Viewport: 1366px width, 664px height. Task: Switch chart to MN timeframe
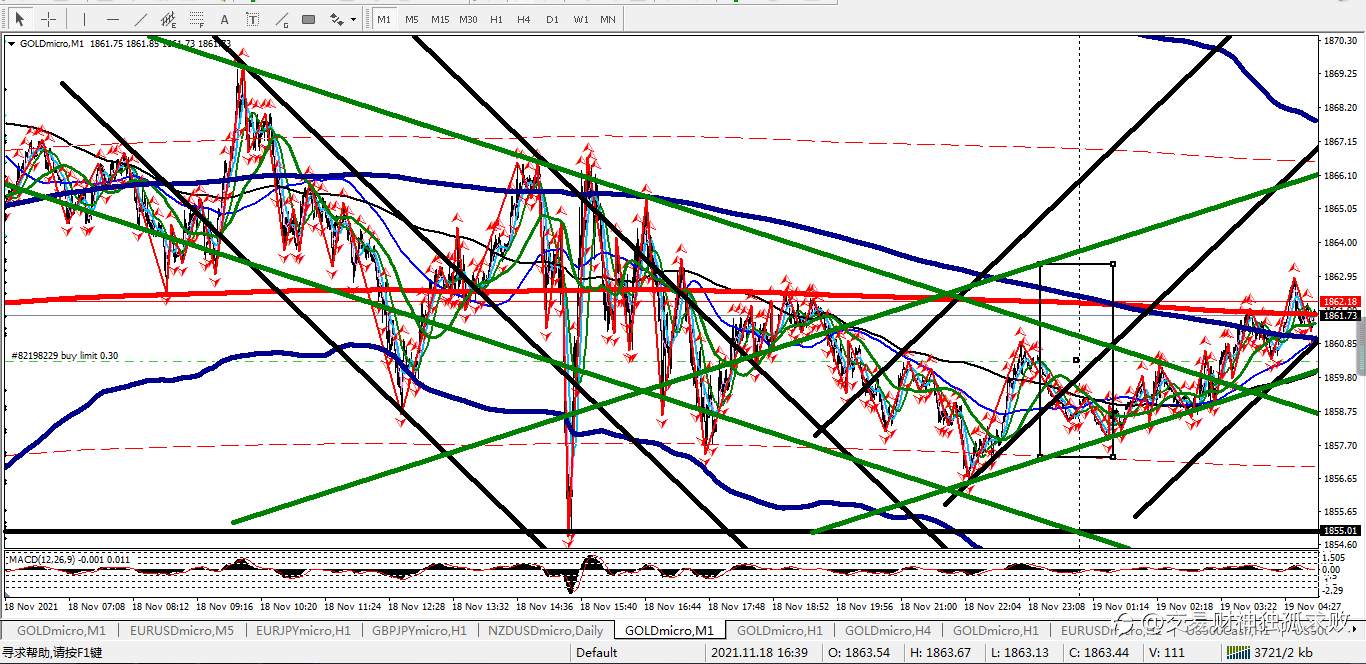(x=608, y=19)
